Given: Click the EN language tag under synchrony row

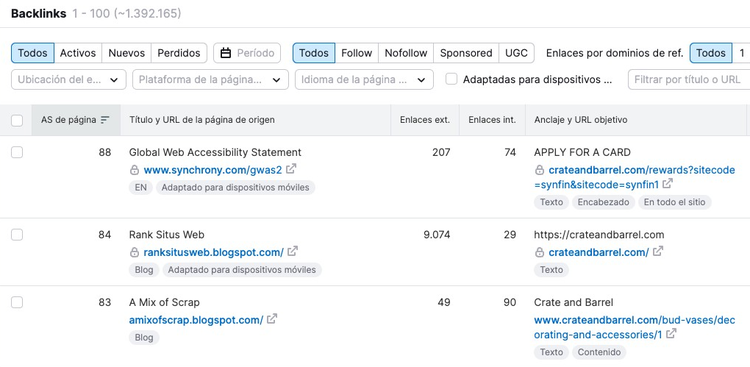Looking at the screenshot, I should pyautogui.click(x=141, y=188).
